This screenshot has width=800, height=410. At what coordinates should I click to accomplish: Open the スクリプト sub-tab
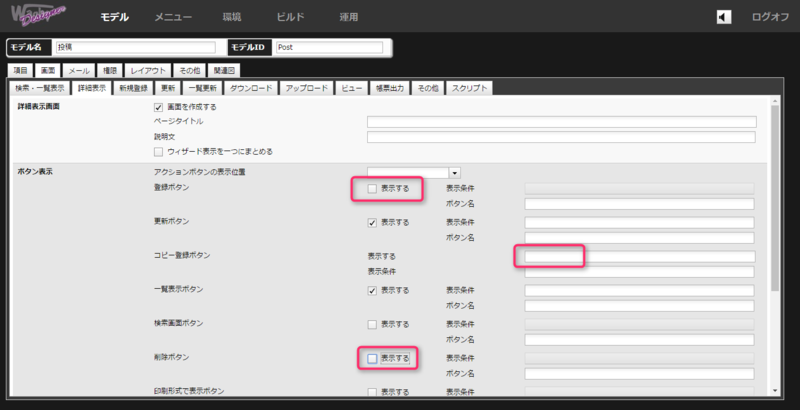(x=469, y=88)
